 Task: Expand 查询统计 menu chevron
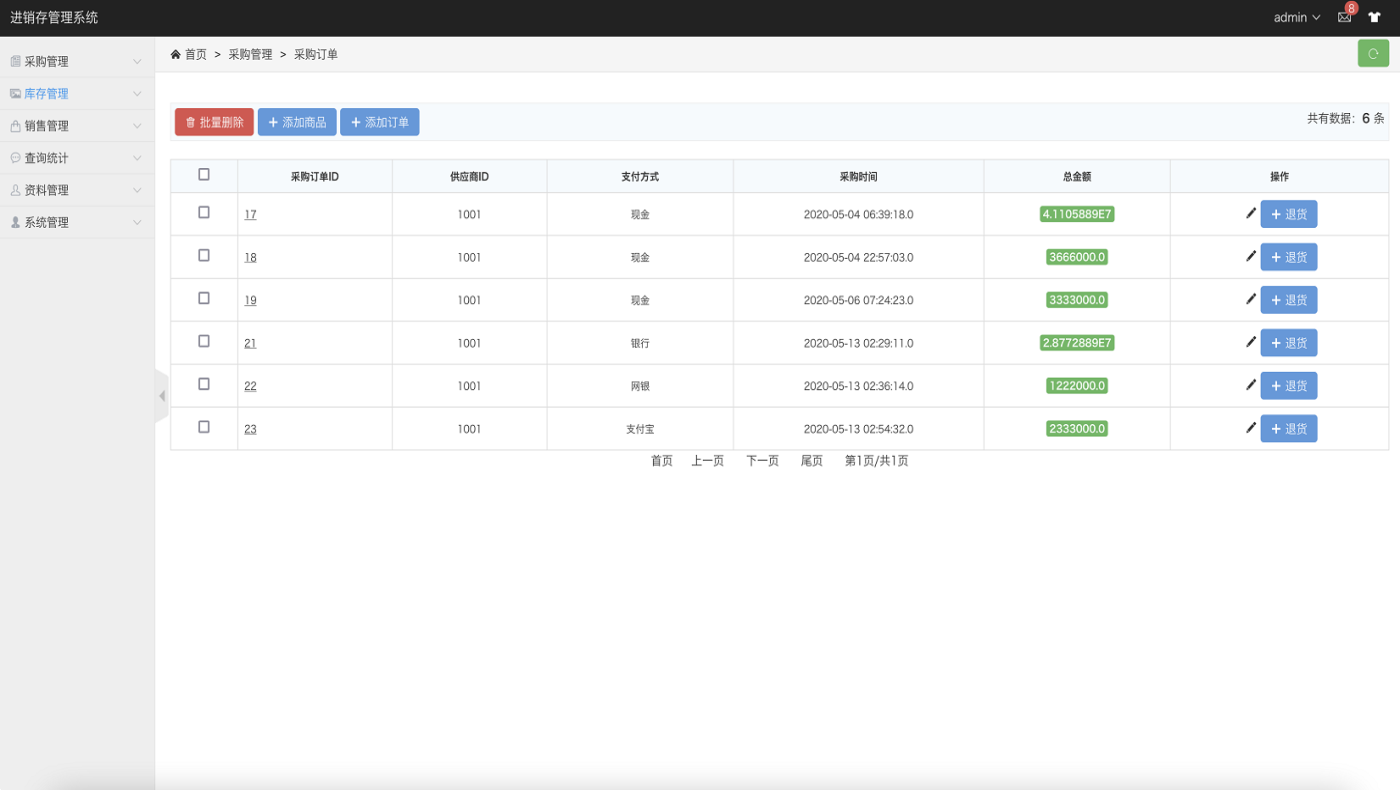point(137,158)
